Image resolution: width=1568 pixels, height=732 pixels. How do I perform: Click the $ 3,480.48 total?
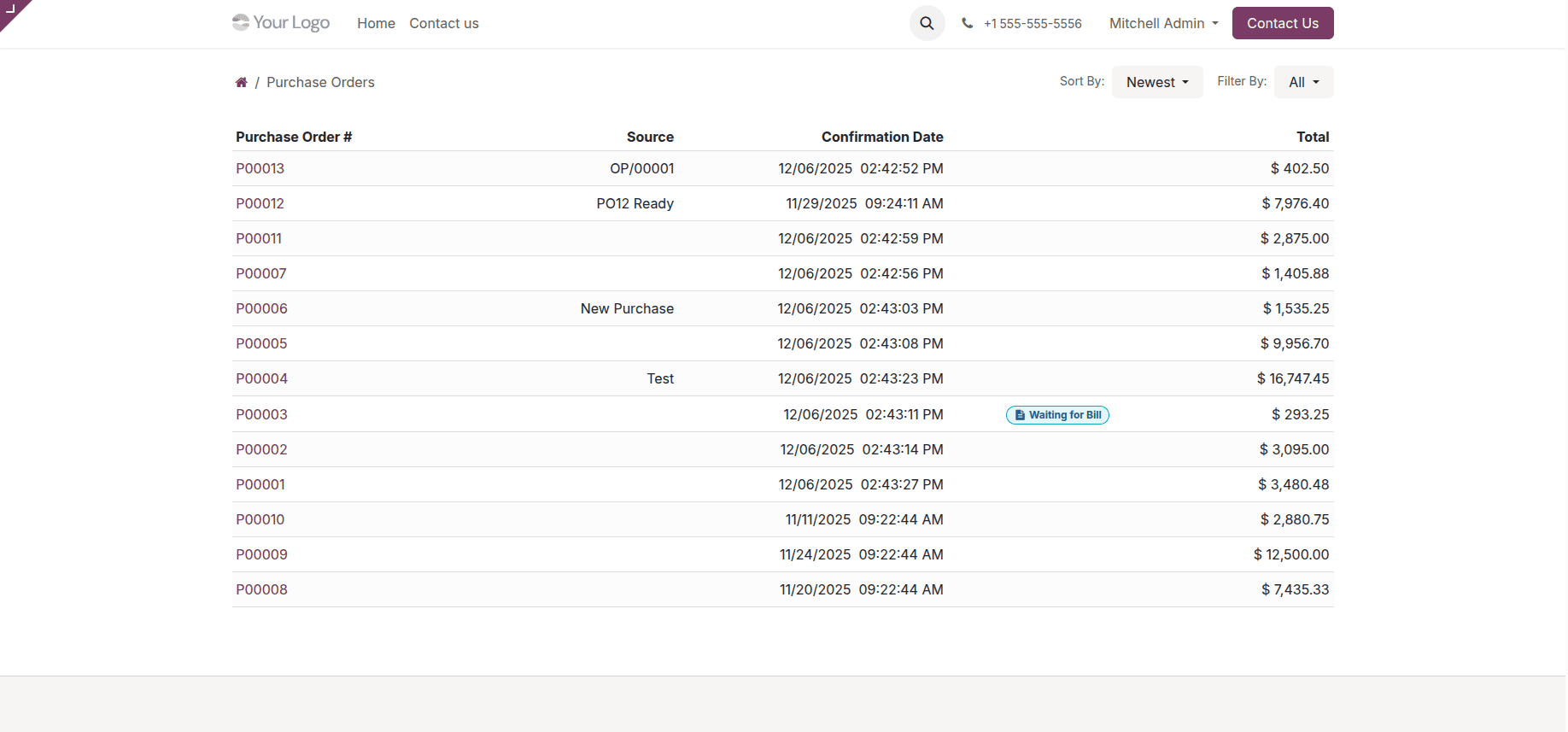[1294, 484]
